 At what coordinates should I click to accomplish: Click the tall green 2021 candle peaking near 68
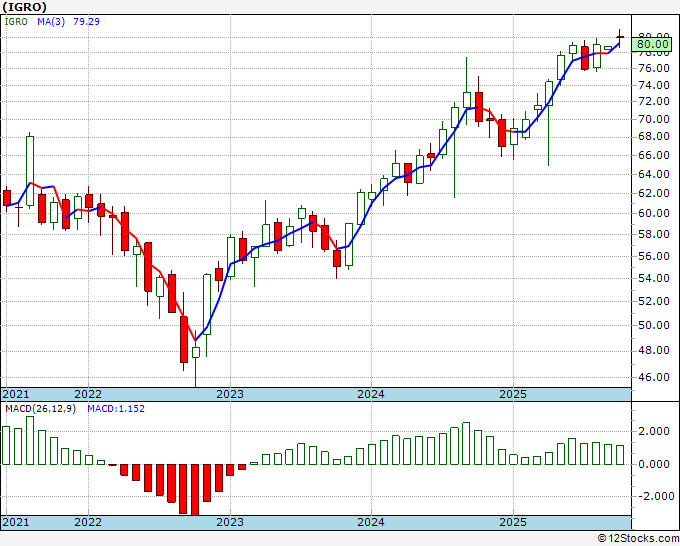click(30, 170)
